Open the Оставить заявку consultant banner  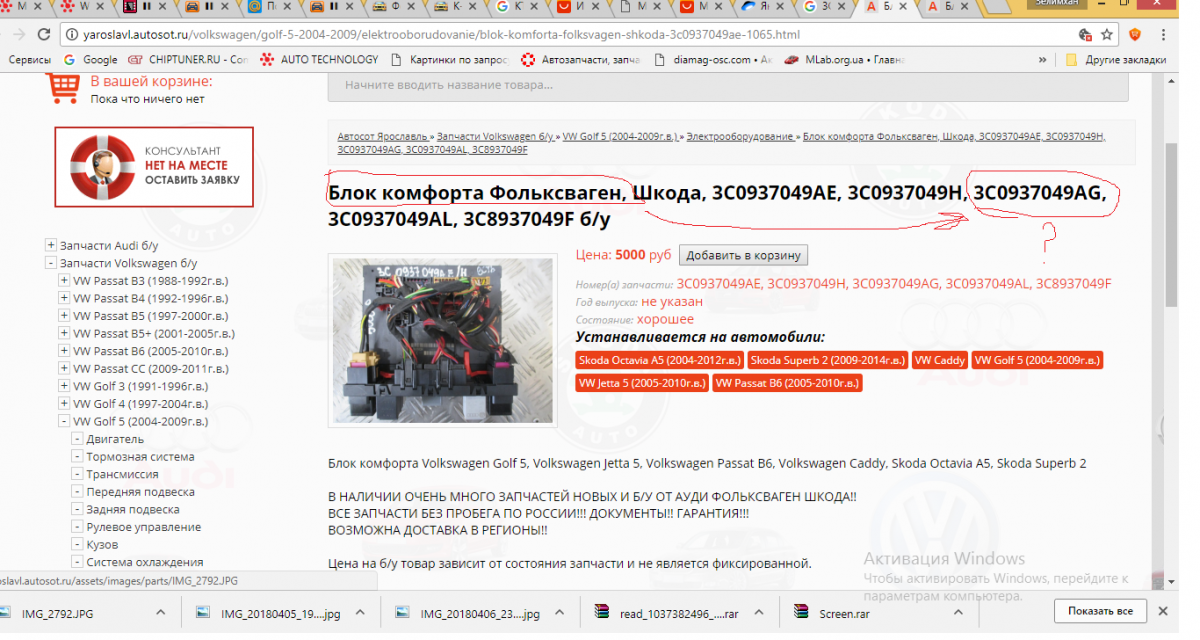[x=154, y=167]
